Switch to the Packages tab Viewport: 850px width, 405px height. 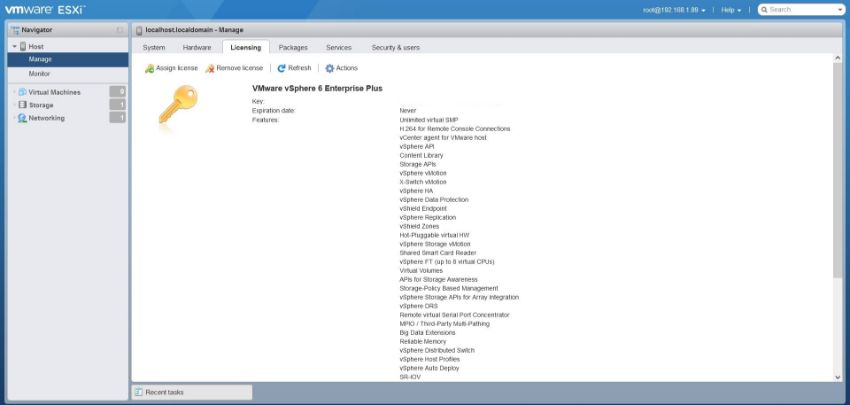point(293,48)
